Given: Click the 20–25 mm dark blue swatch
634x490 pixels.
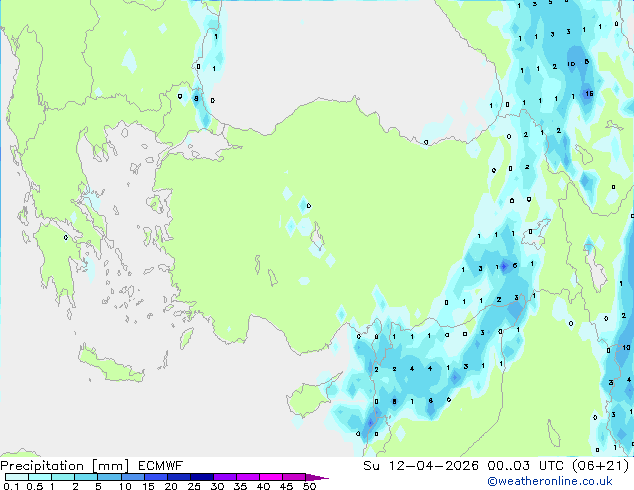Looking at the screenshot, I should coord(178,477).
